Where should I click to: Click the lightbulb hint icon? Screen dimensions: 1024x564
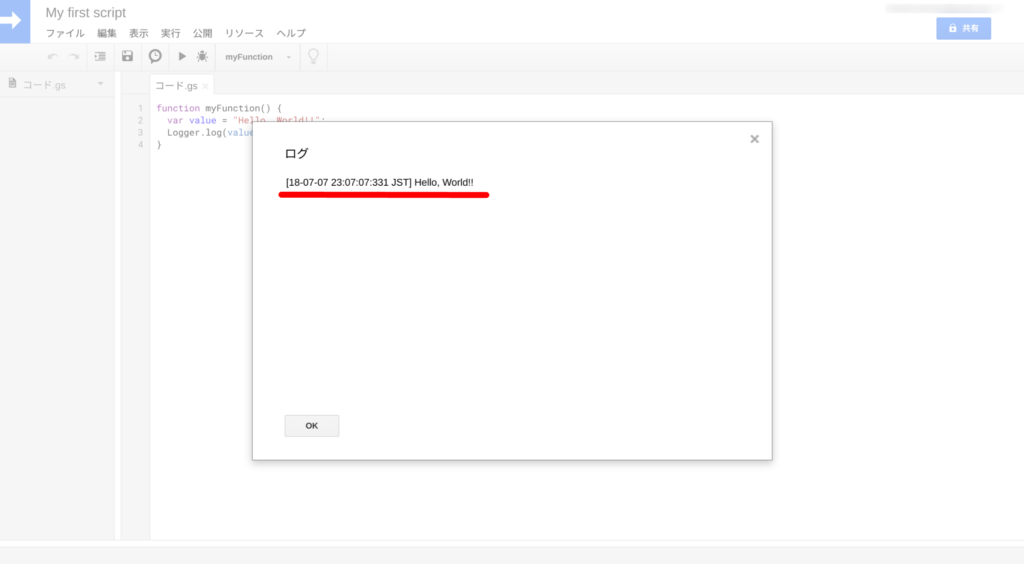pyautogui.click(x=313, y=57)
